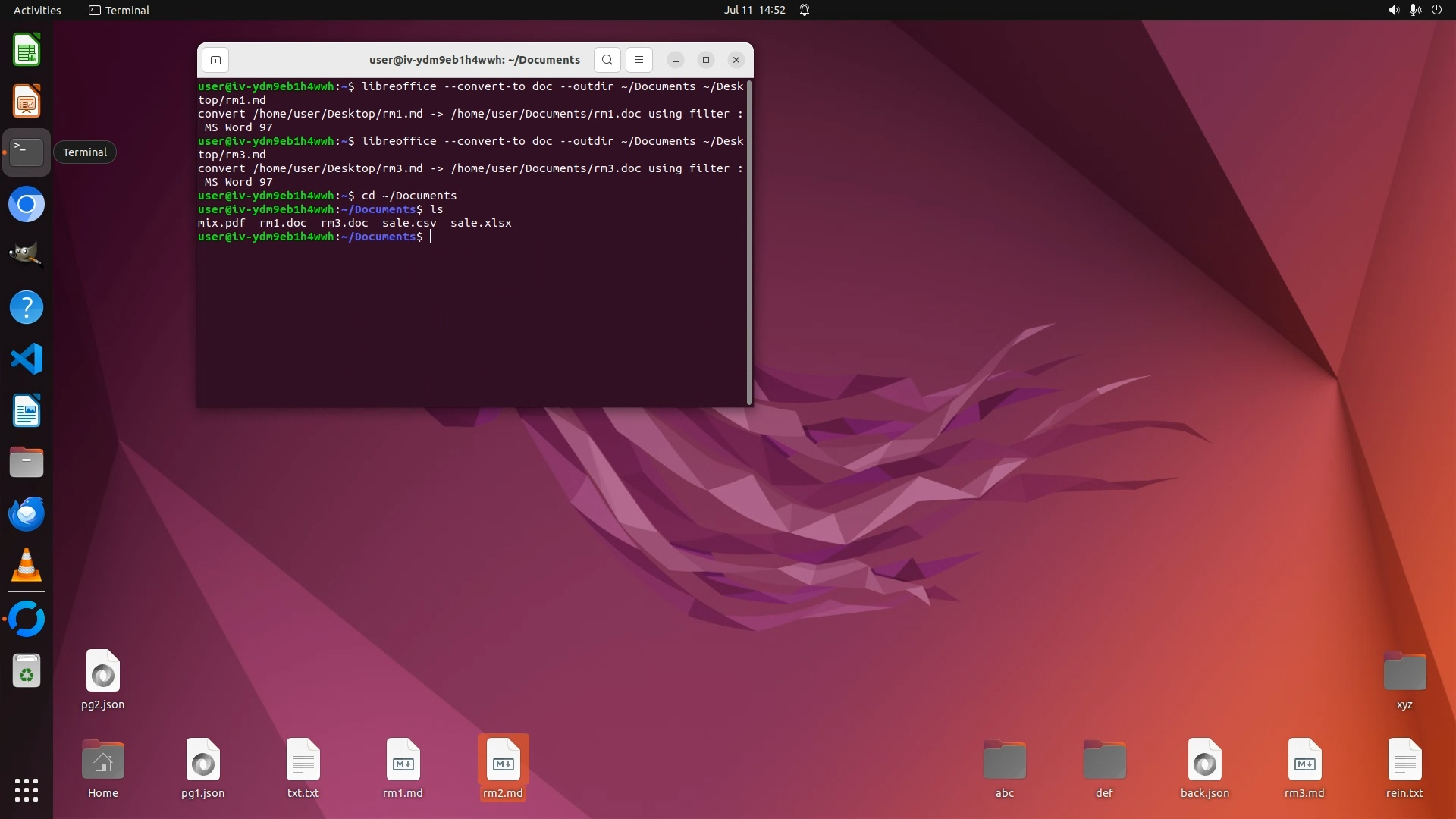Click the terminal vertical scrollbar
The width and height of the screenshot is (1456, 819).
point(749,243)
